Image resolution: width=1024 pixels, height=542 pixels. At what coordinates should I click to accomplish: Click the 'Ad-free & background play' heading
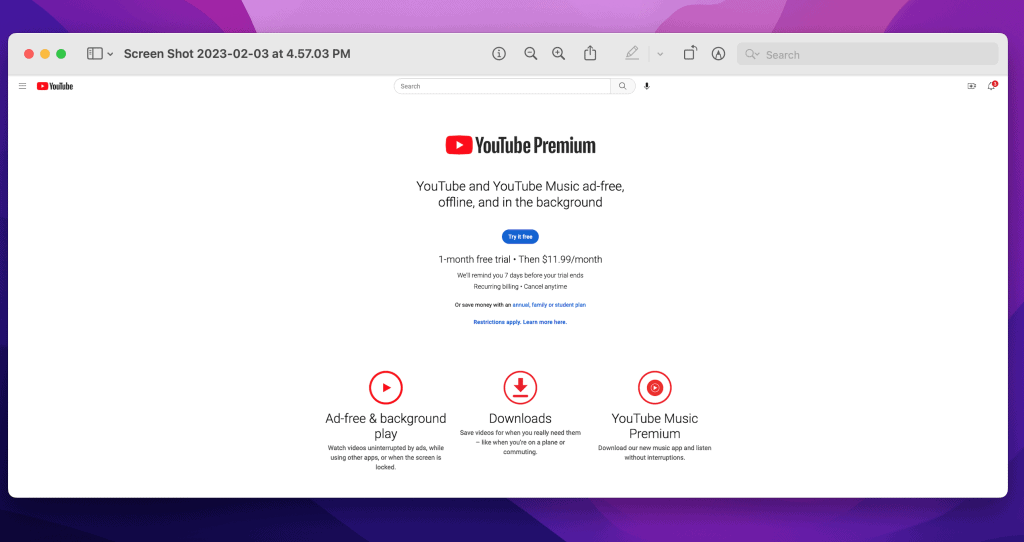pyautogui.click(x=386, y=426)
